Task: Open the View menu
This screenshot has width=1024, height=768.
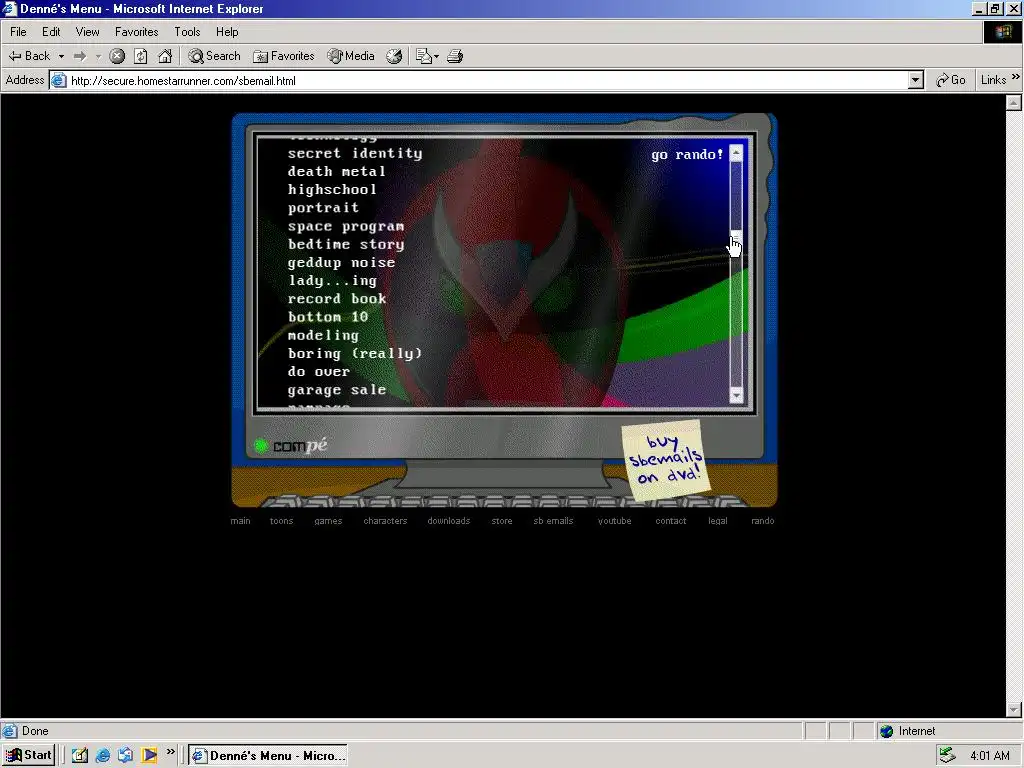Action: tap(88, 31)
